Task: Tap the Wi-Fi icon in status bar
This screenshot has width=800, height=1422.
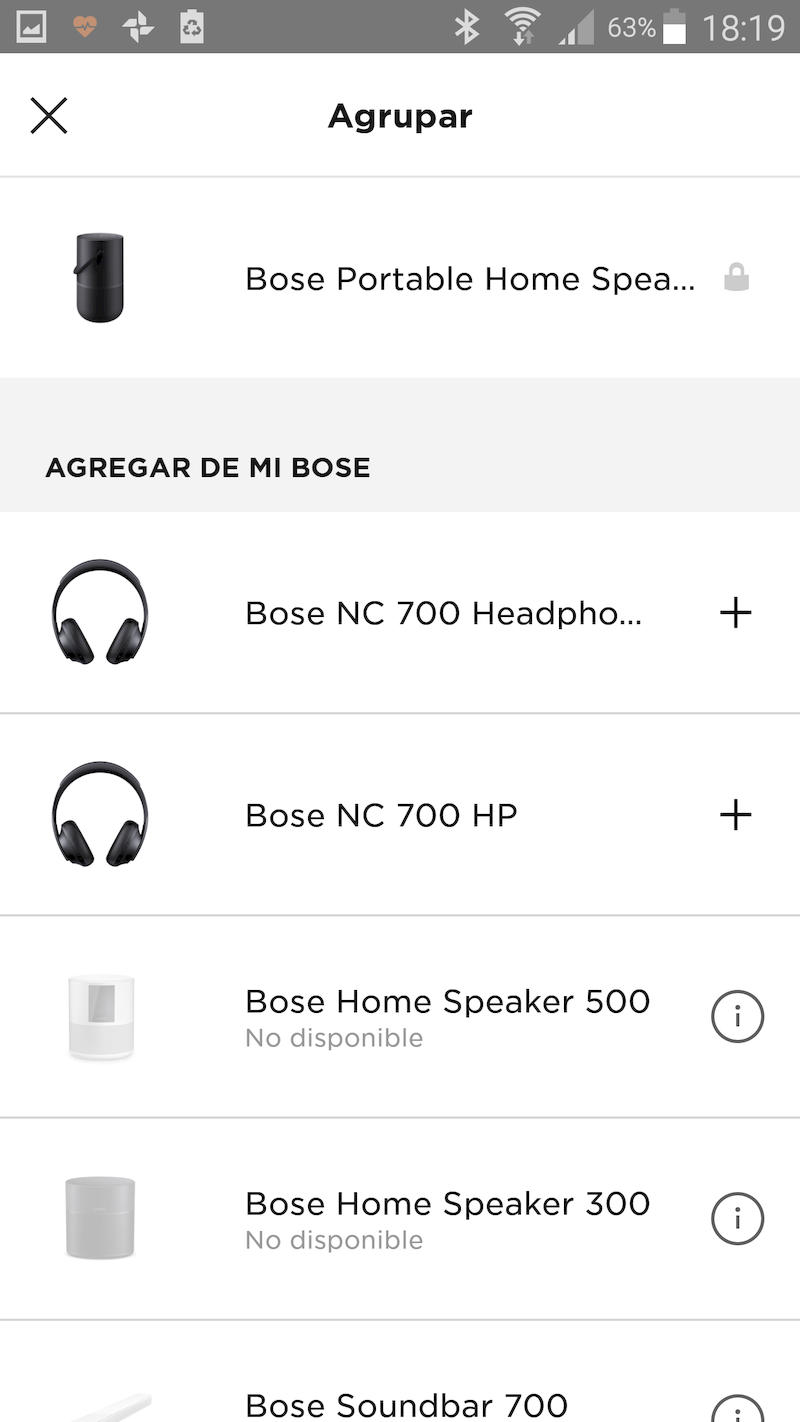Action: (x=521, y=27)
